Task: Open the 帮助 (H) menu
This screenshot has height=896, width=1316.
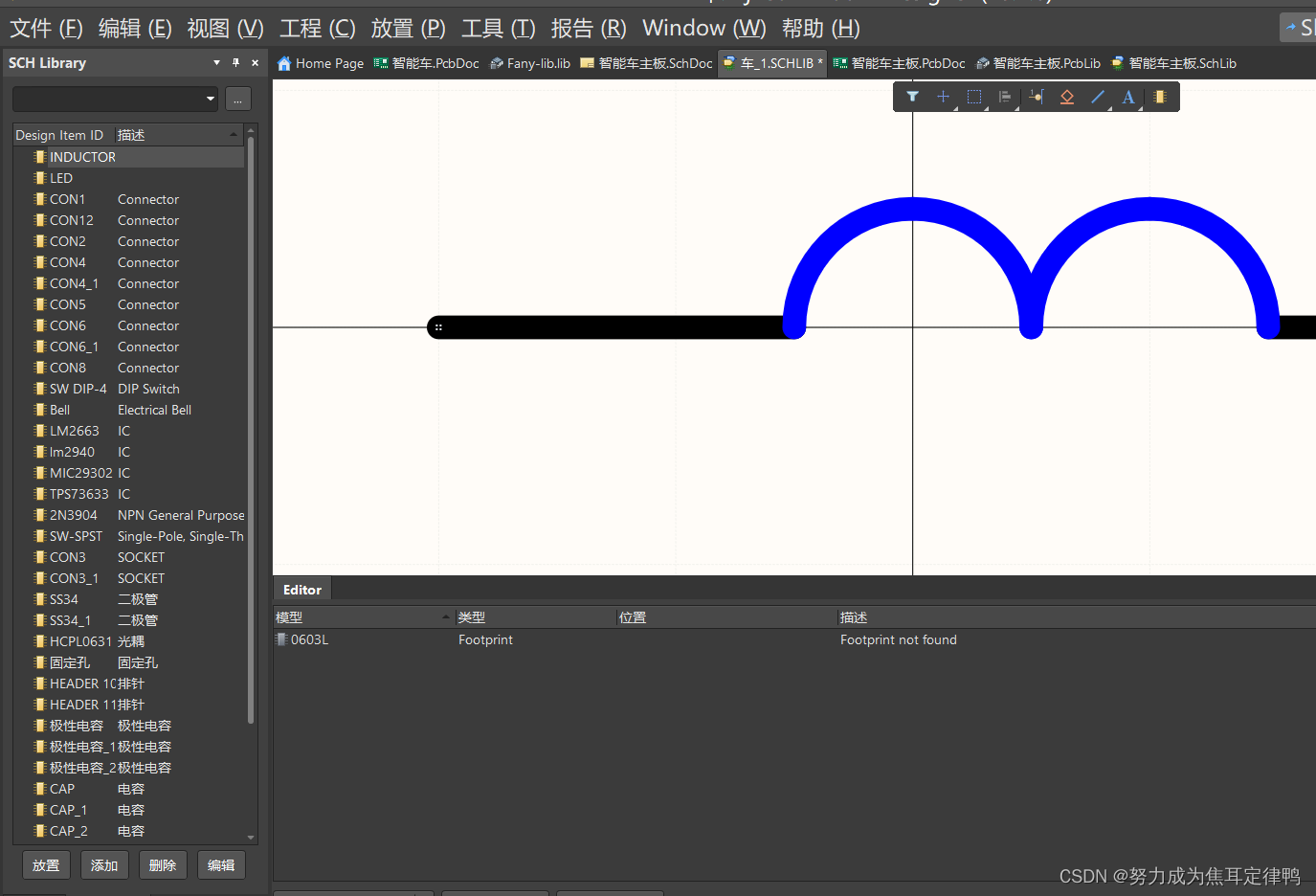Action: [821, 29]
